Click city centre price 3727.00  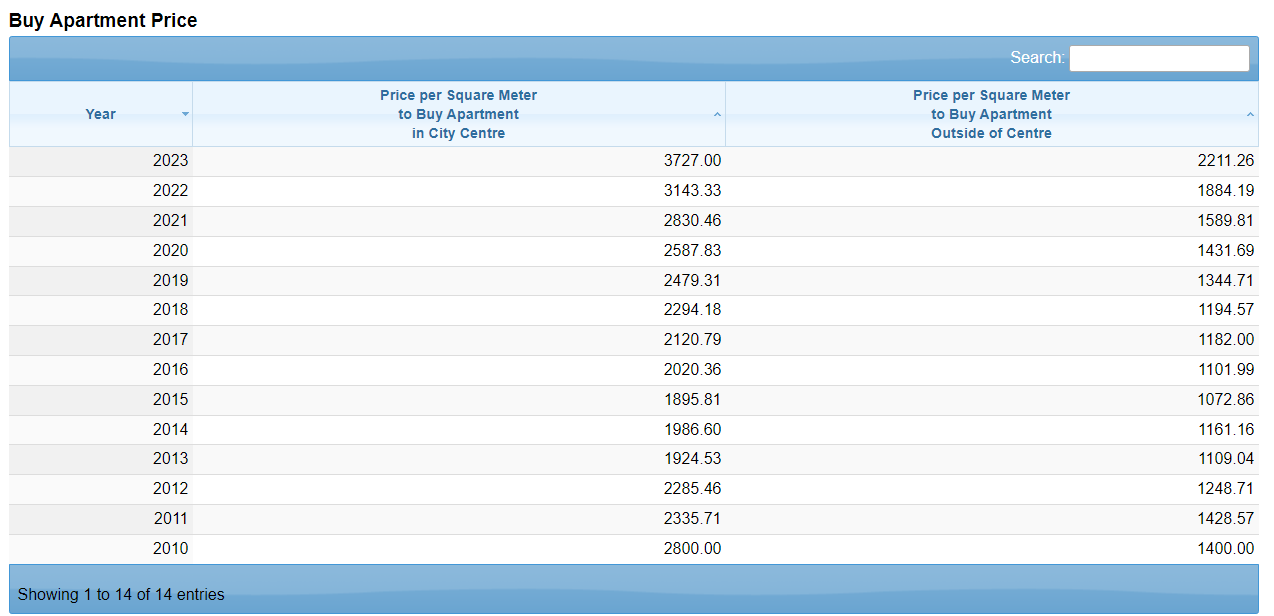click(x=692, y=161)
